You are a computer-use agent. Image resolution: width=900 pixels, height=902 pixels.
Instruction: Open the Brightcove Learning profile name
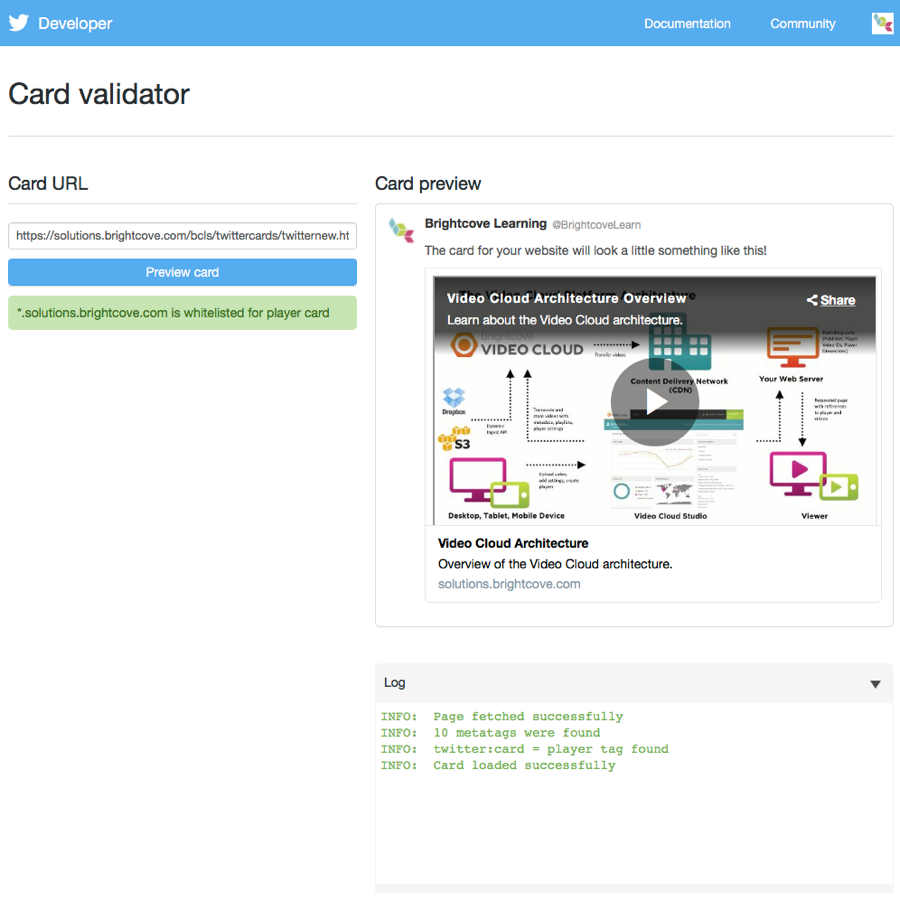point(485,224)
